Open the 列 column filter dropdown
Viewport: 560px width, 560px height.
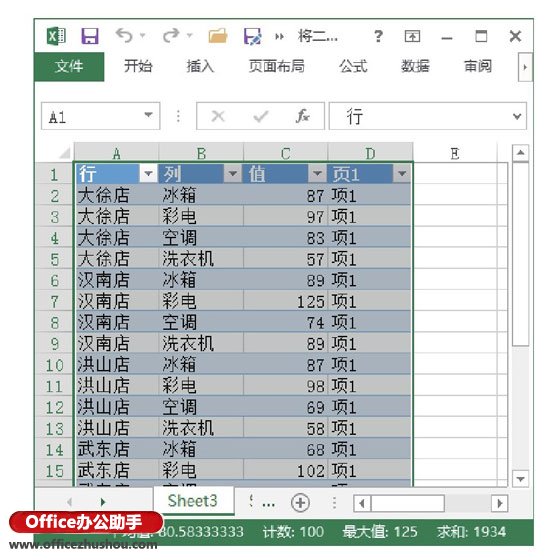pyautogui.click(x=233, y=174)
